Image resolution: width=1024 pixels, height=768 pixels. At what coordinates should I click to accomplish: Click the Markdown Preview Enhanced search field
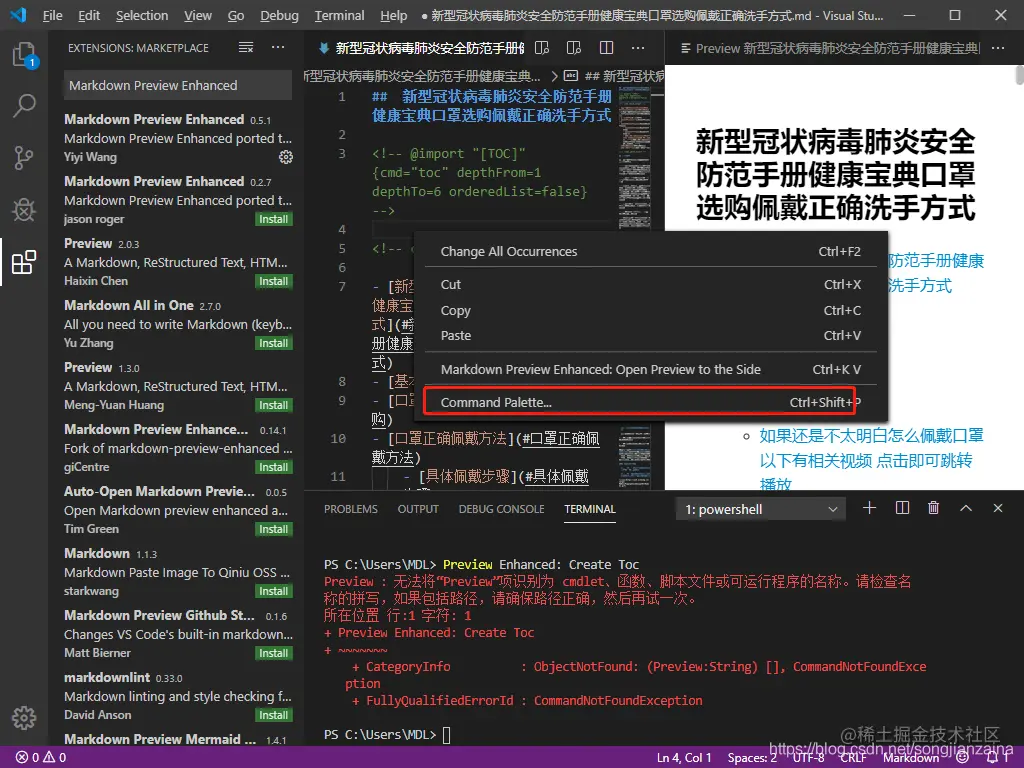click(176, 85)
